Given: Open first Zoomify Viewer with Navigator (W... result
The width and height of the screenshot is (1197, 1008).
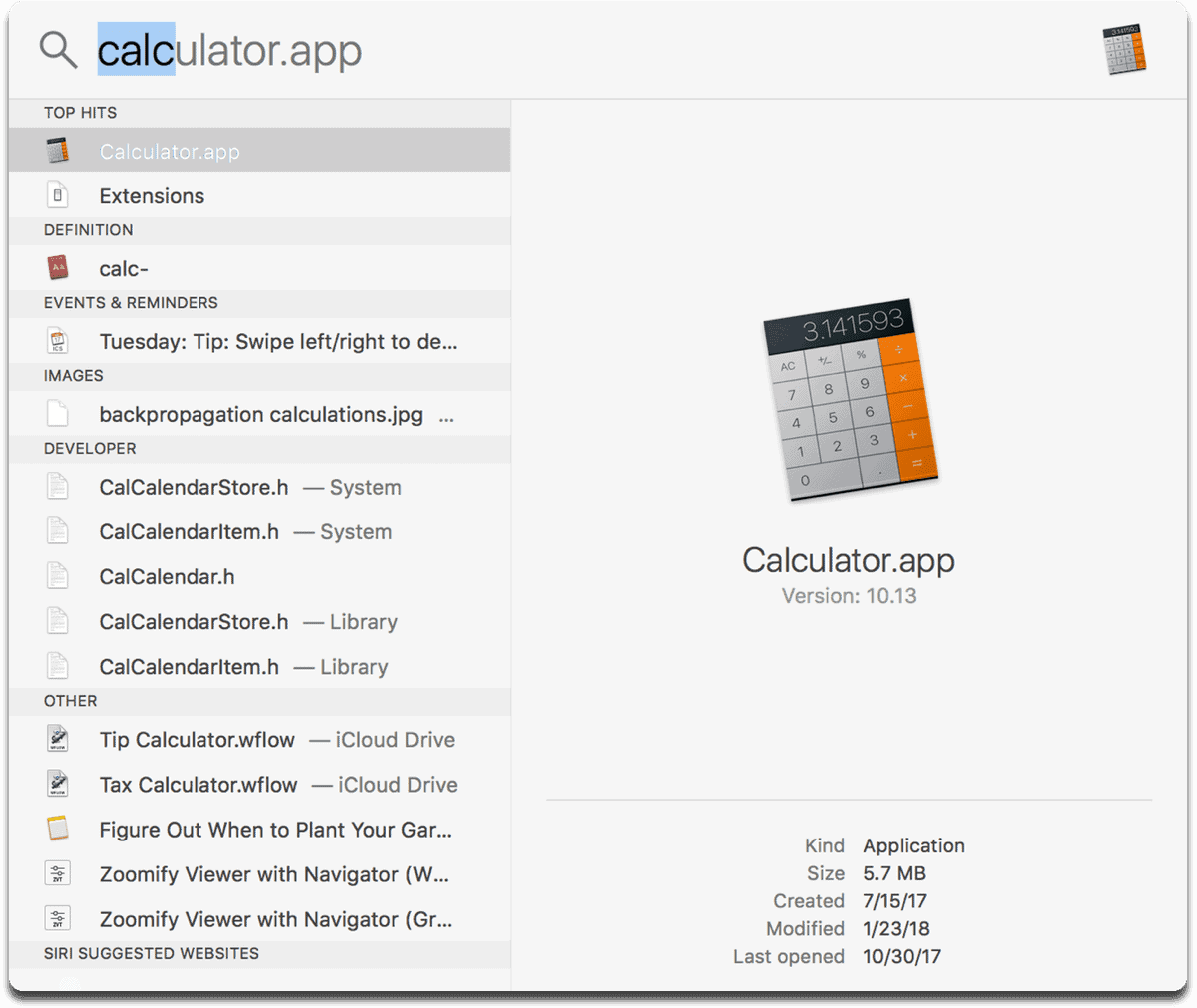Looking at the screenshot, I should pyautogui.click(x=259, y=873).
